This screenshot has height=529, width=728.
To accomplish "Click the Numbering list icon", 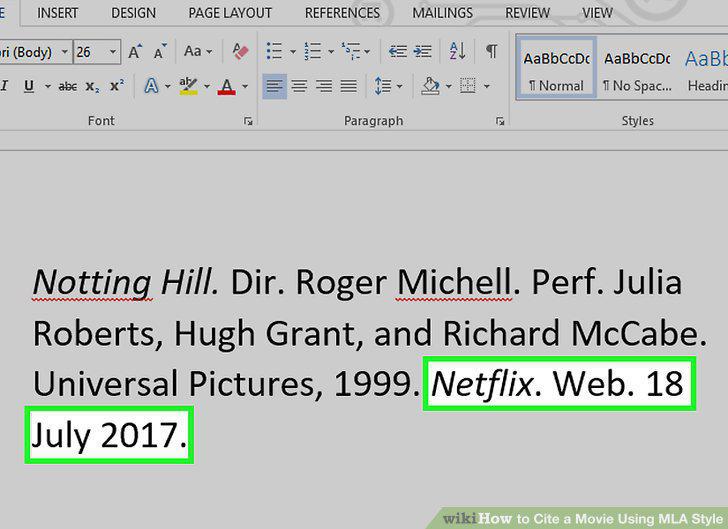I will 312,51.
